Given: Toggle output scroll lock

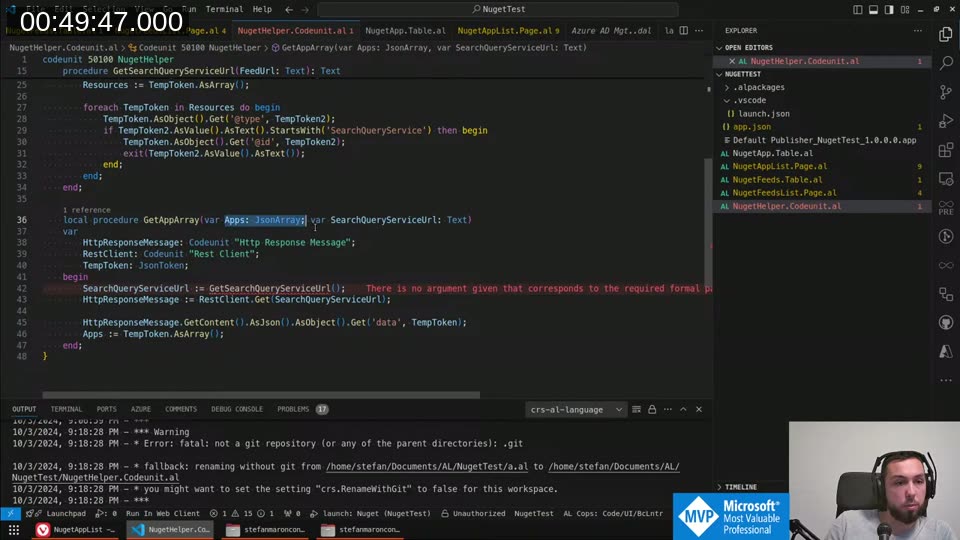Looking at the screenshot, I should click(652, 410).
